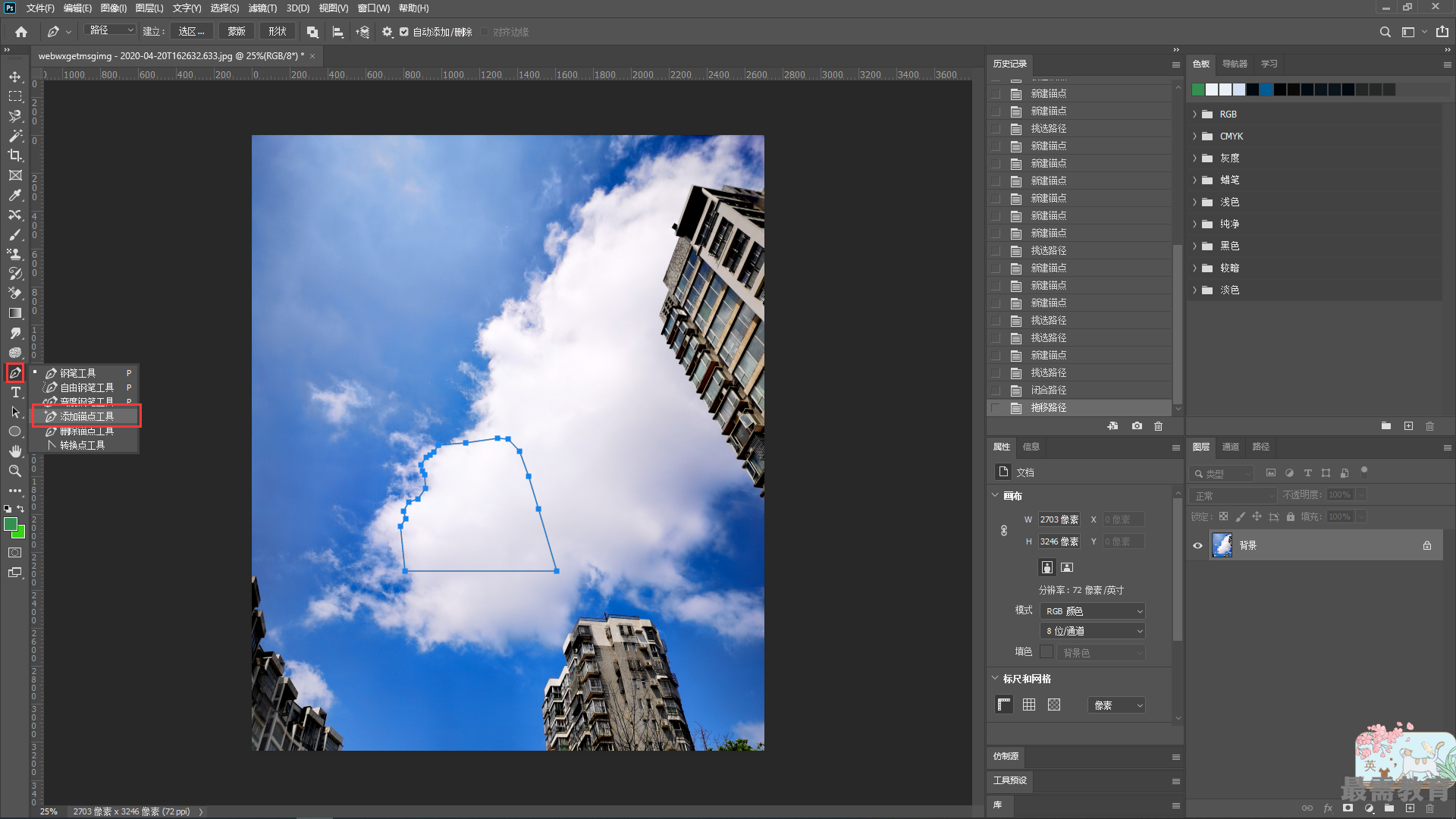Open RGB 颜色 mode dropdown

(x=1092, y=611)
